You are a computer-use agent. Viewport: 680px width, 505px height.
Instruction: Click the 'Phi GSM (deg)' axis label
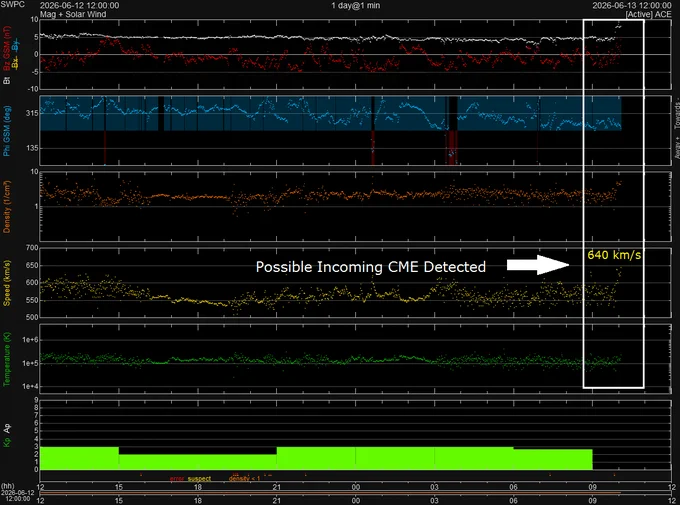tap(7, 131)
